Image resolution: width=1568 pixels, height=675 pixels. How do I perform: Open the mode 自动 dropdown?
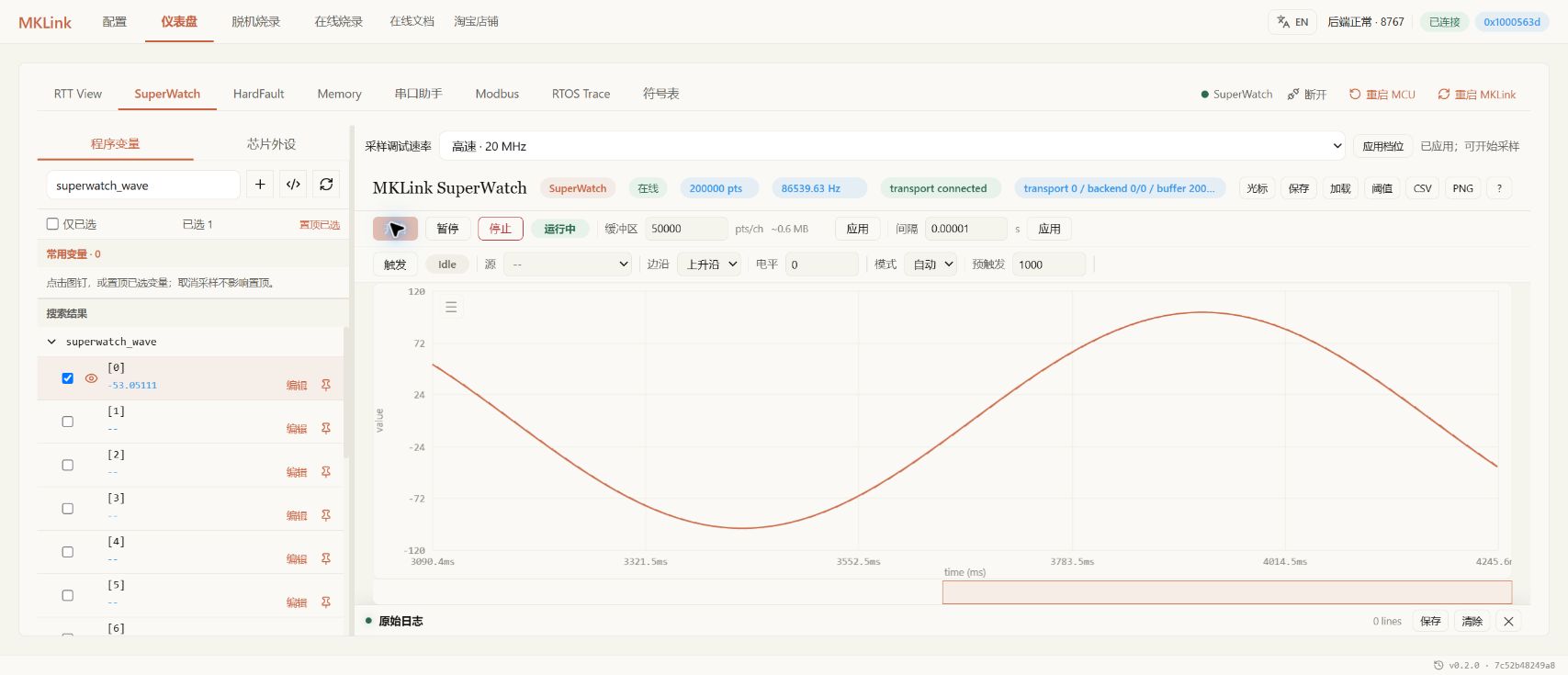[931, 264]
